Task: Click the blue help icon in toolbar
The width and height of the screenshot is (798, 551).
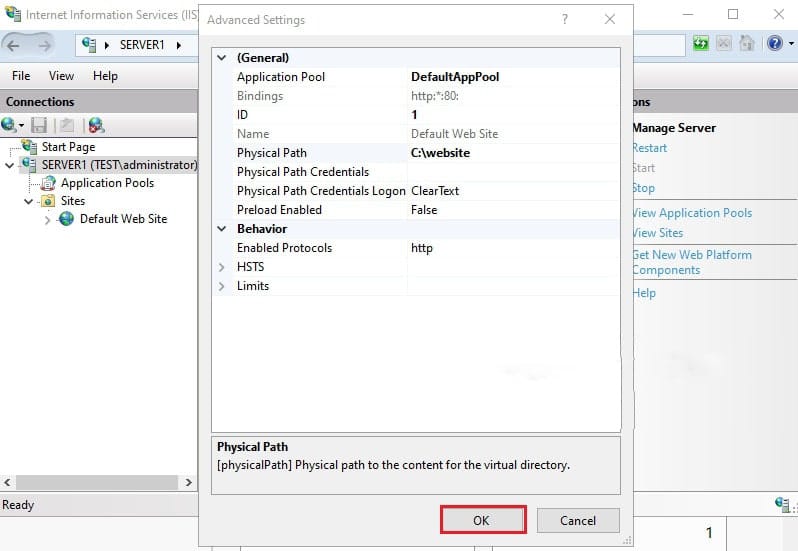Action: click(x=775, y=44)
